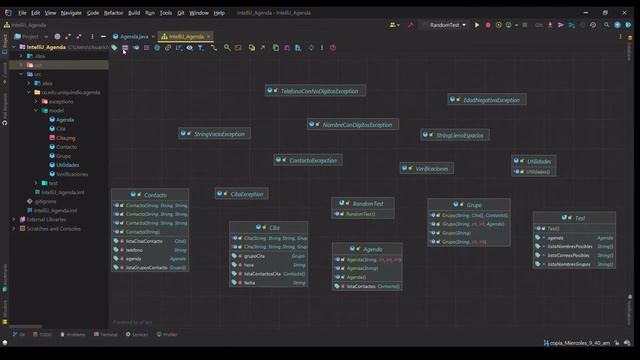Click the green copy-diagram icon in the diagram toolbar
Screen dimensions: 640x360
tap(276, 48)
